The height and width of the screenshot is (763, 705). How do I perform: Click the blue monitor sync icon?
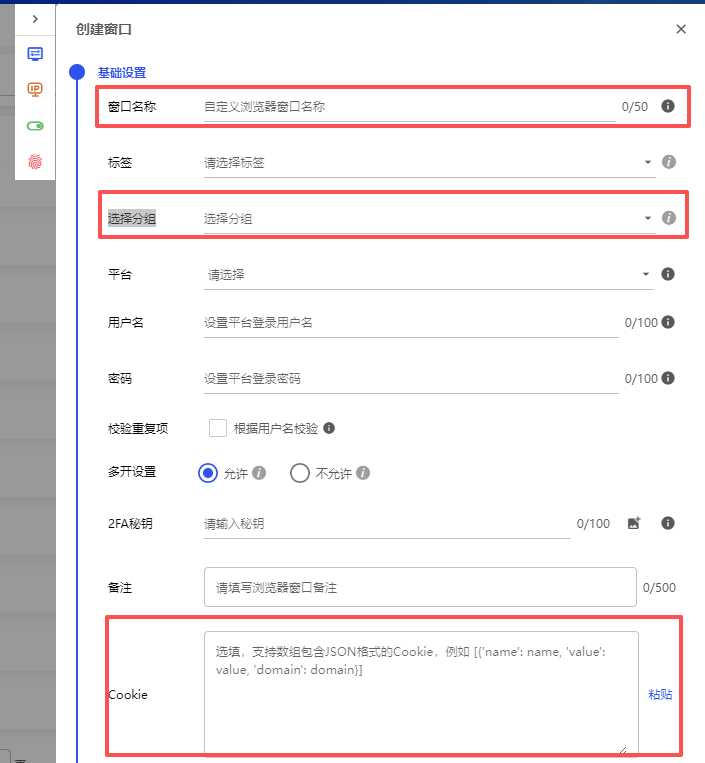click(x=35, y=54)
